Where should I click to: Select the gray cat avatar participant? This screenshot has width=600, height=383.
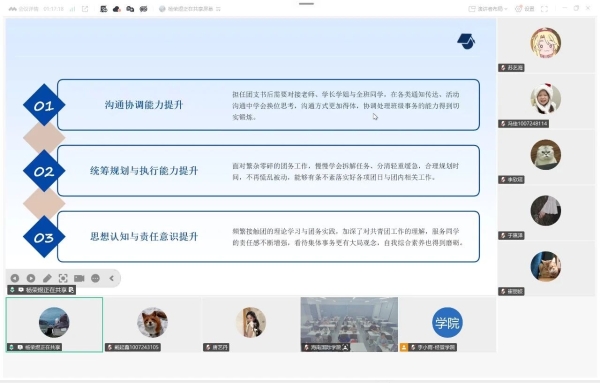tap(546, 155)
